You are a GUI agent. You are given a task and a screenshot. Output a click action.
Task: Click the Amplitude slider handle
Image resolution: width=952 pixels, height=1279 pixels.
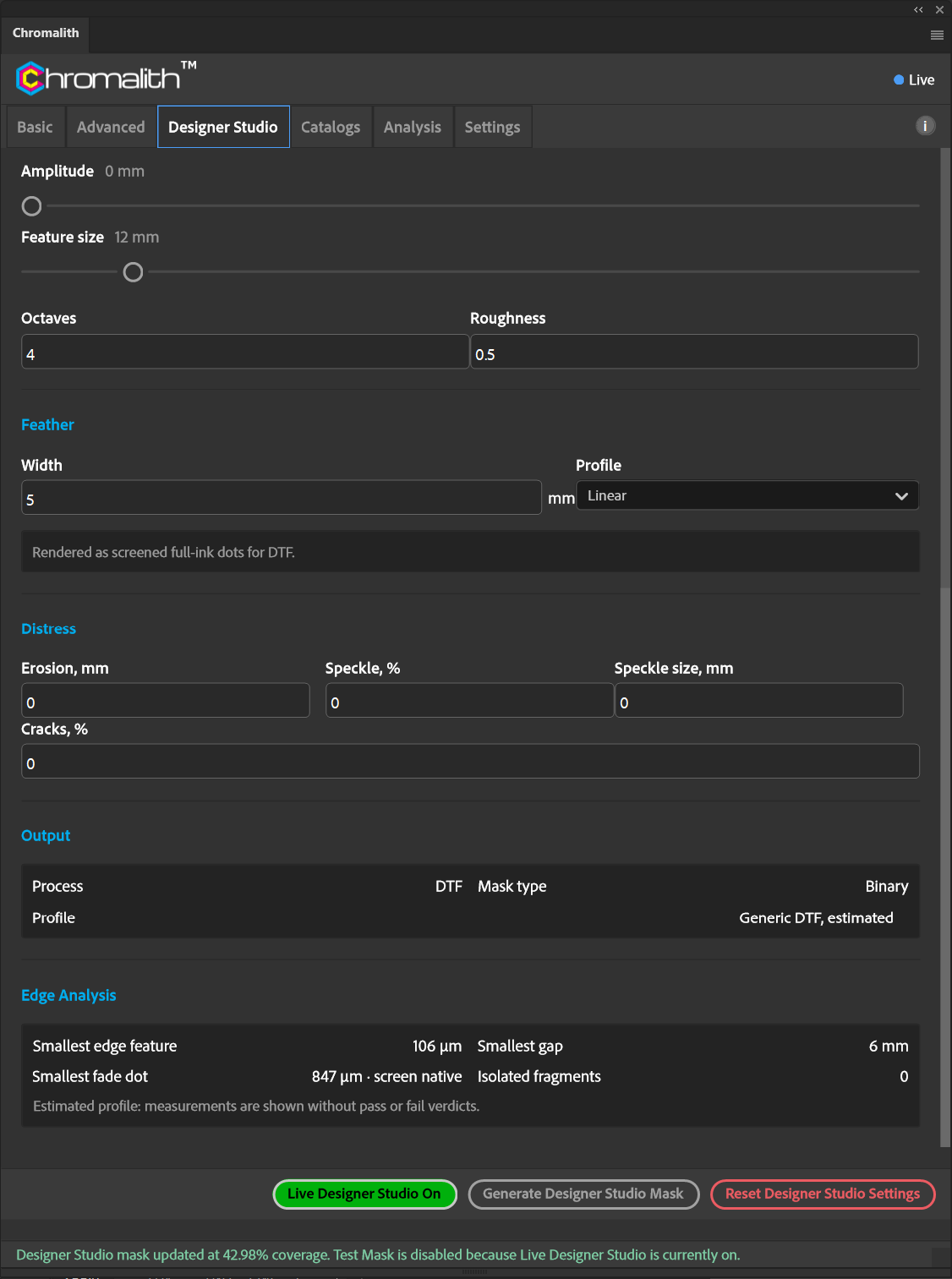[31, 205]
